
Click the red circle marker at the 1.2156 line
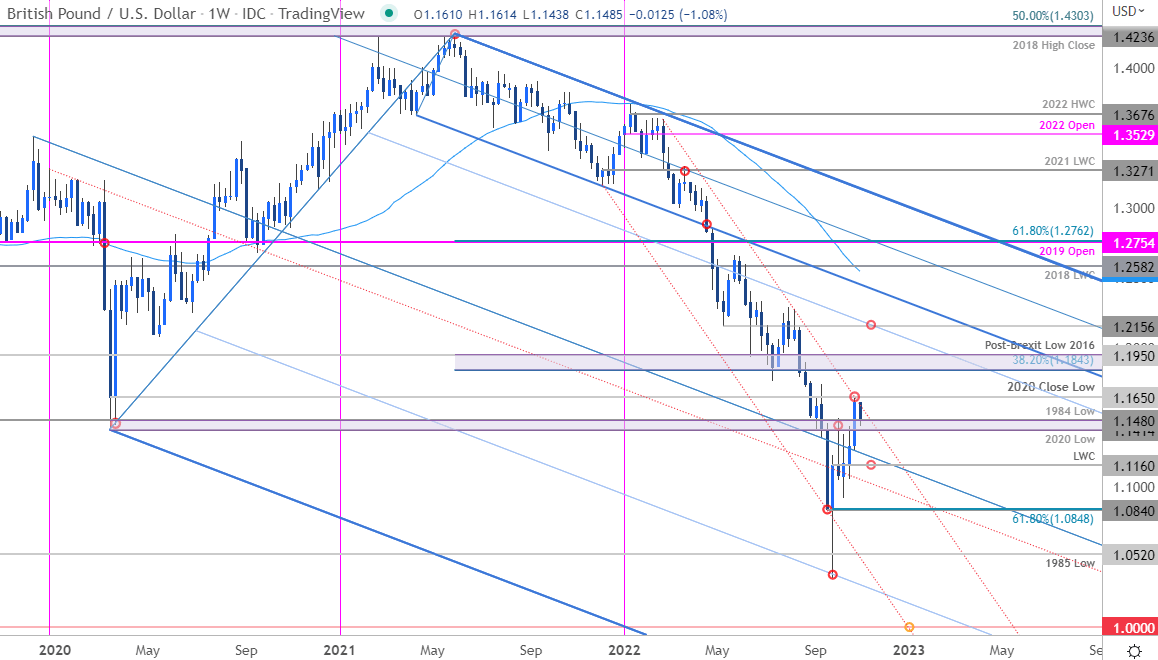point(871,325)
